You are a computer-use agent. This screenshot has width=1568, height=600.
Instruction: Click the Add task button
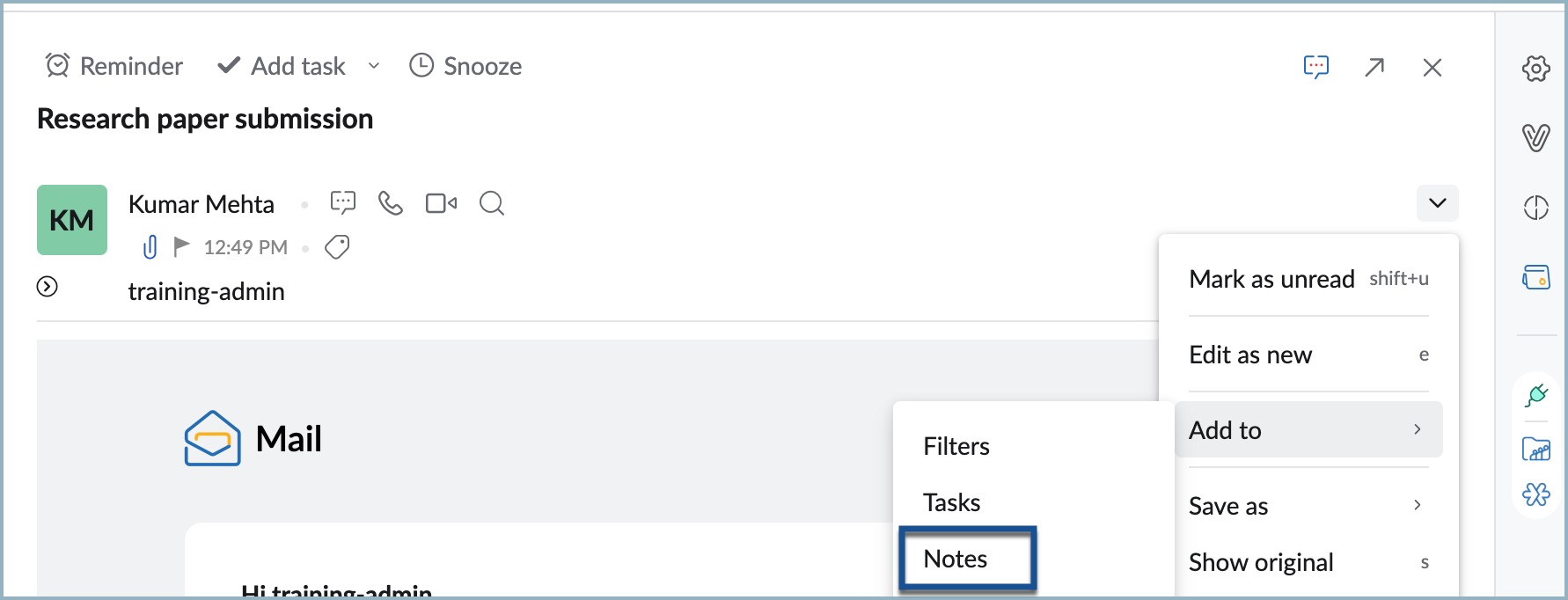coord(282,66)
